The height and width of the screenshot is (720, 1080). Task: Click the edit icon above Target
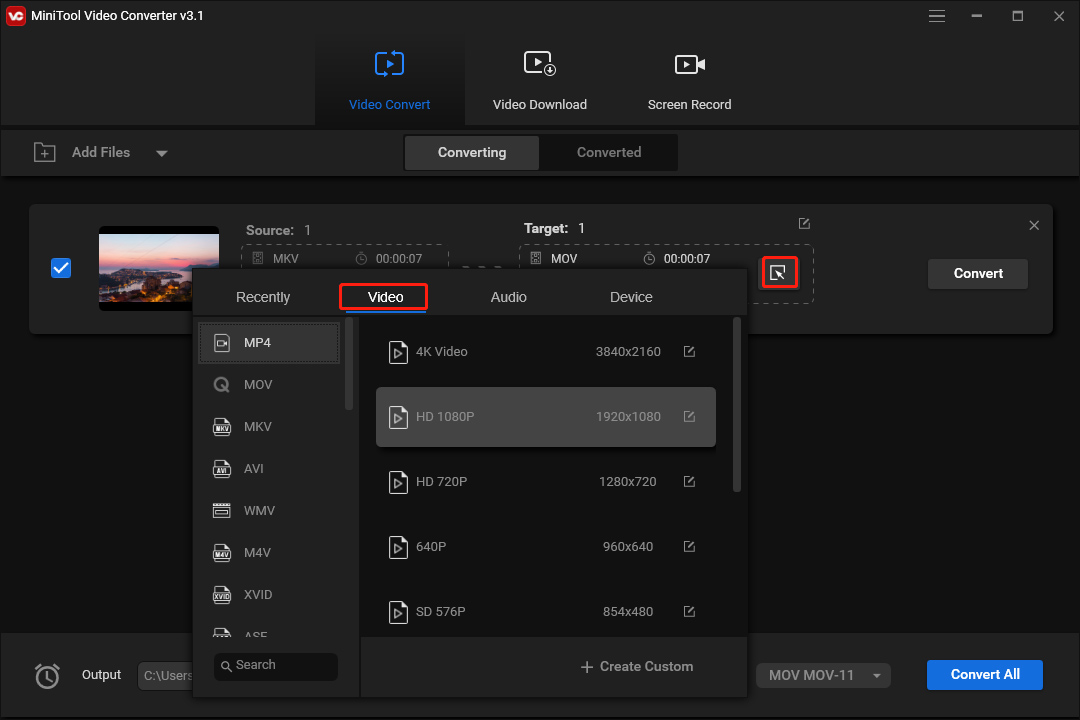pyautogui.click(x=804, y=223)
